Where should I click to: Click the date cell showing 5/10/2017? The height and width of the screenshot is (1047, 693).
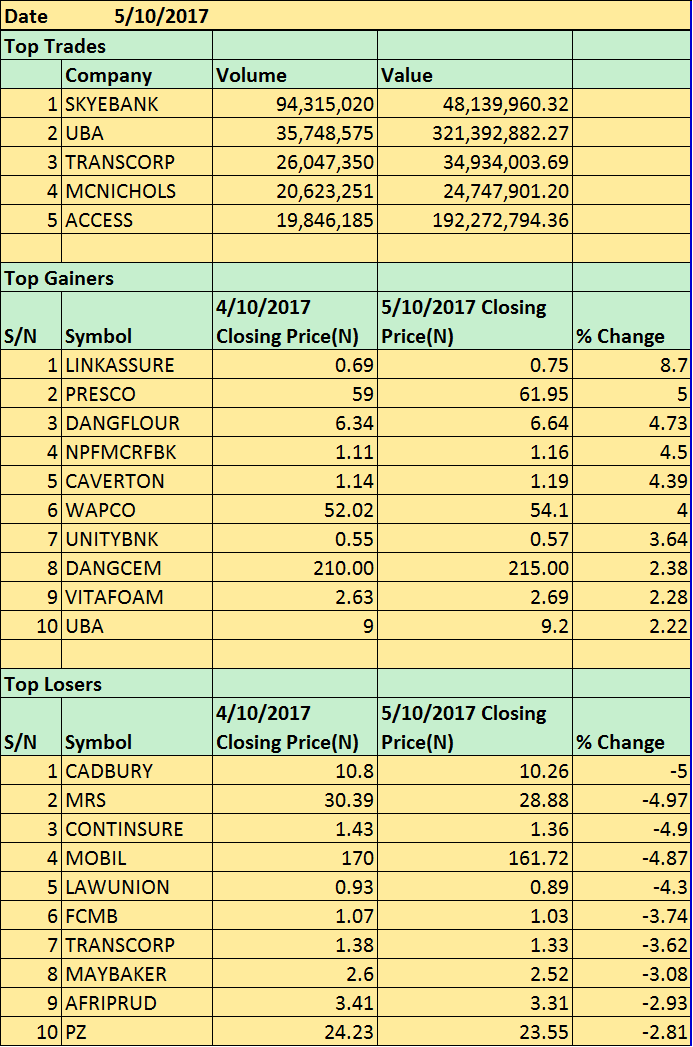pos(160,17)
